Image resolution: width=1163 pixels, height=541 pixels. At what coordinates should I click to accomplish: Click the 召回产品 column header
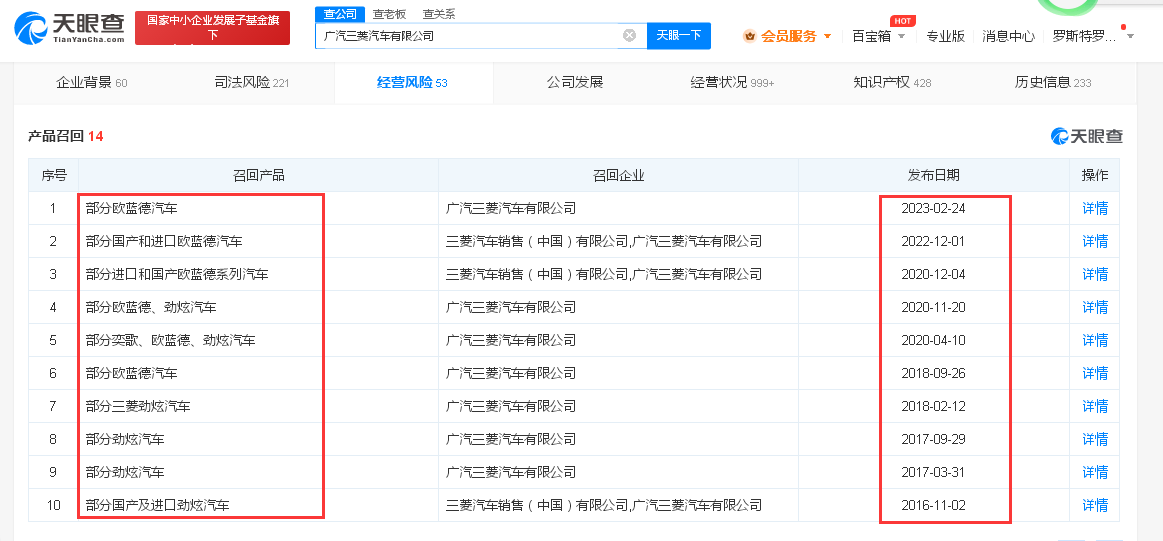[258, 175]
